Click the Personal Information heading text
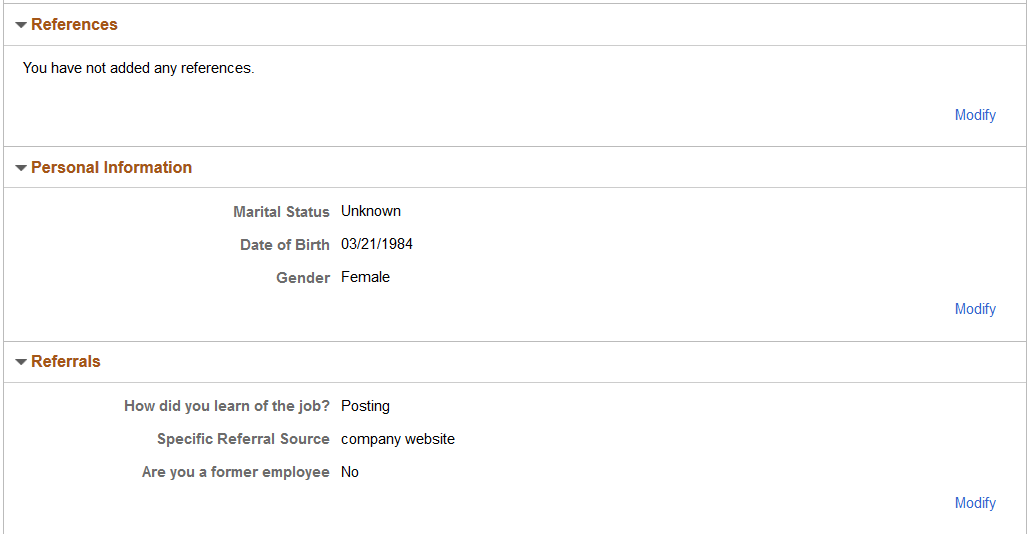The image size is (1031, 534). pyautogui.click(x=111, y=168)
